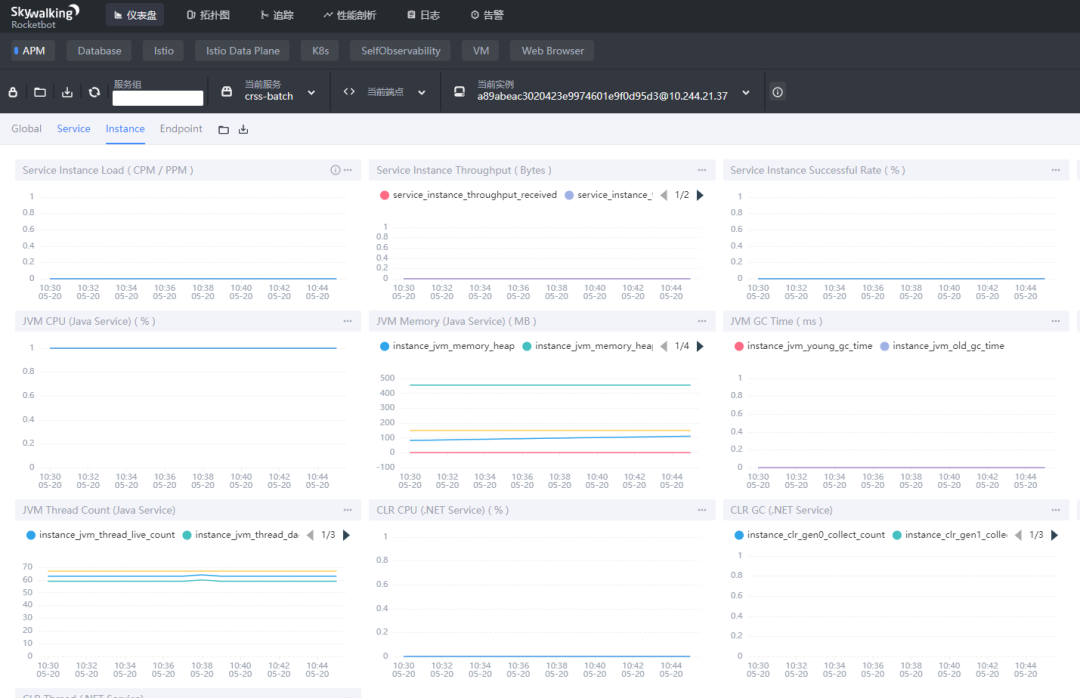Toggle instance_jvm_old_gc_time legend series
The image size is (1080, 698).
942,346
